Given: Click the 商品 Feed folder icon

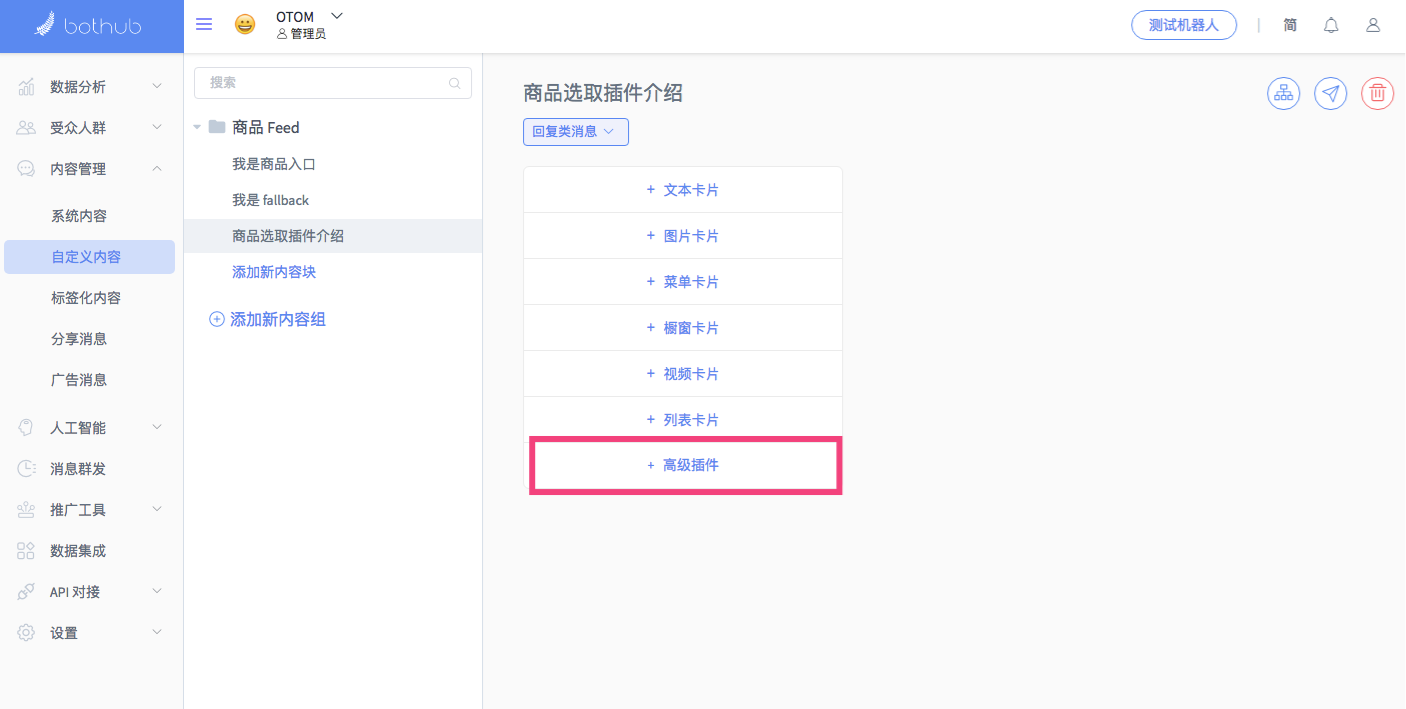Looking at the screenshot, I should (217, 127).
